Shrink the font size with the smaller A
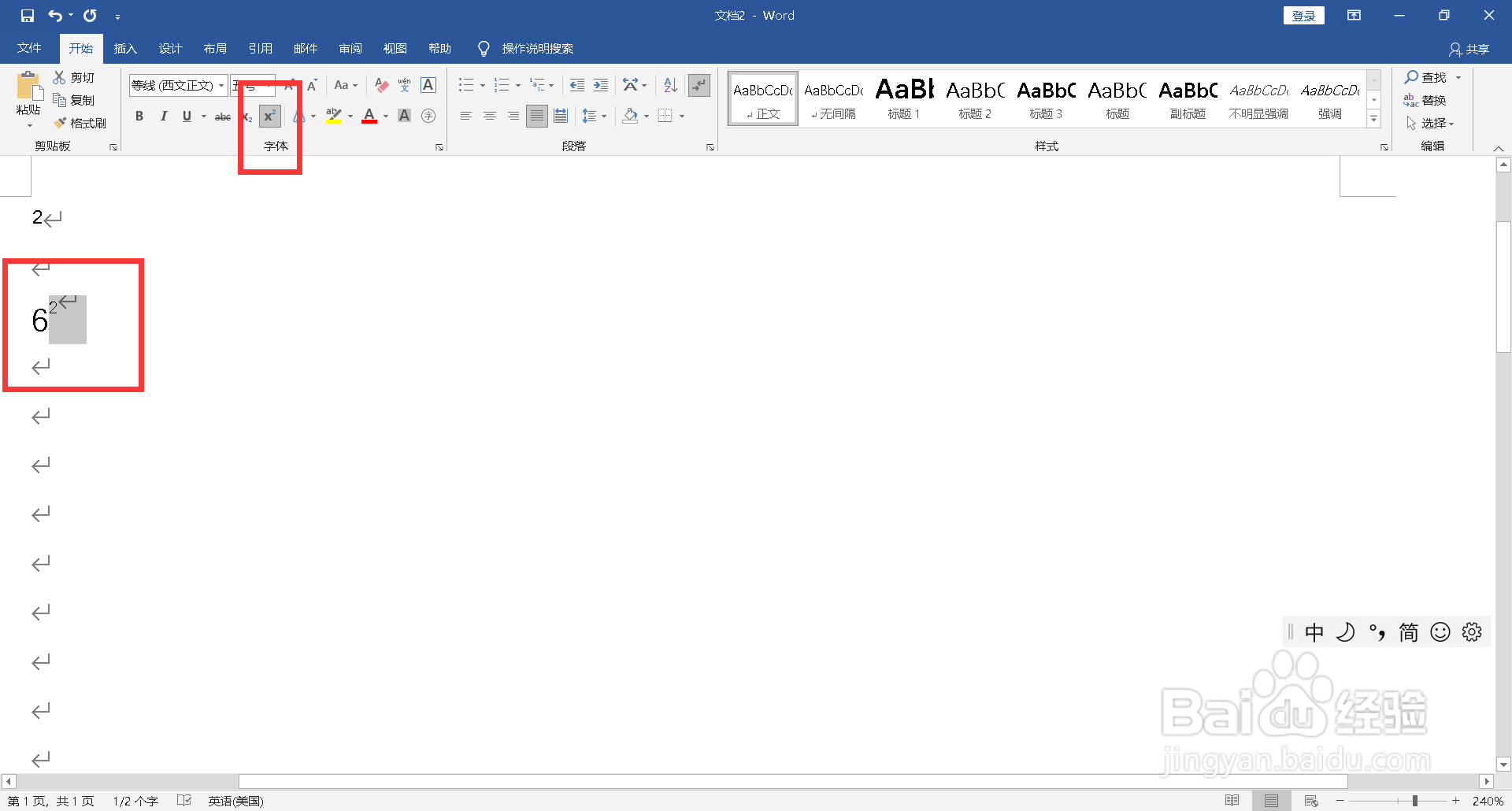1512x811 pixels. coord(312,85)
